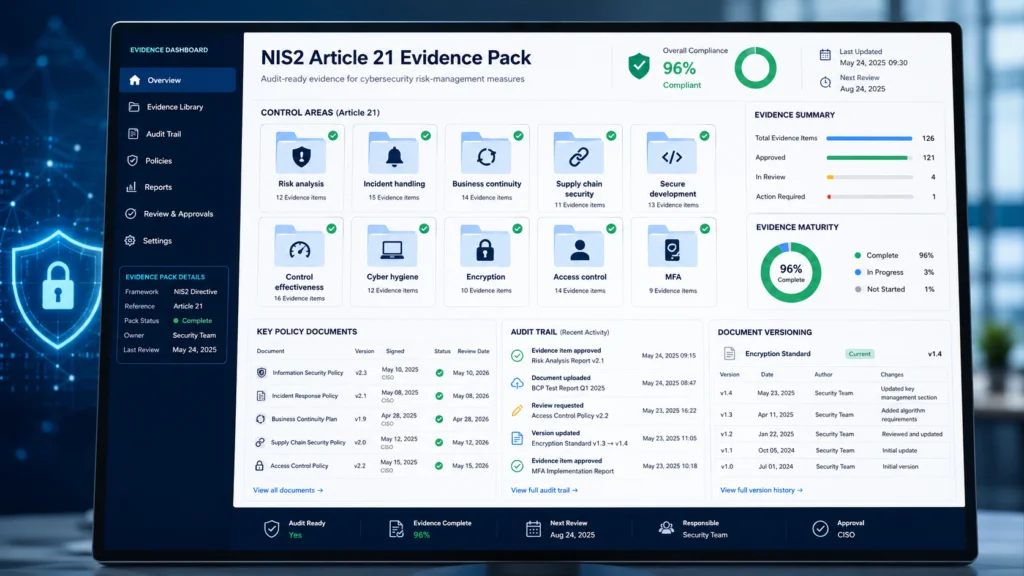Follow the View full version history link

pos(761,490)
